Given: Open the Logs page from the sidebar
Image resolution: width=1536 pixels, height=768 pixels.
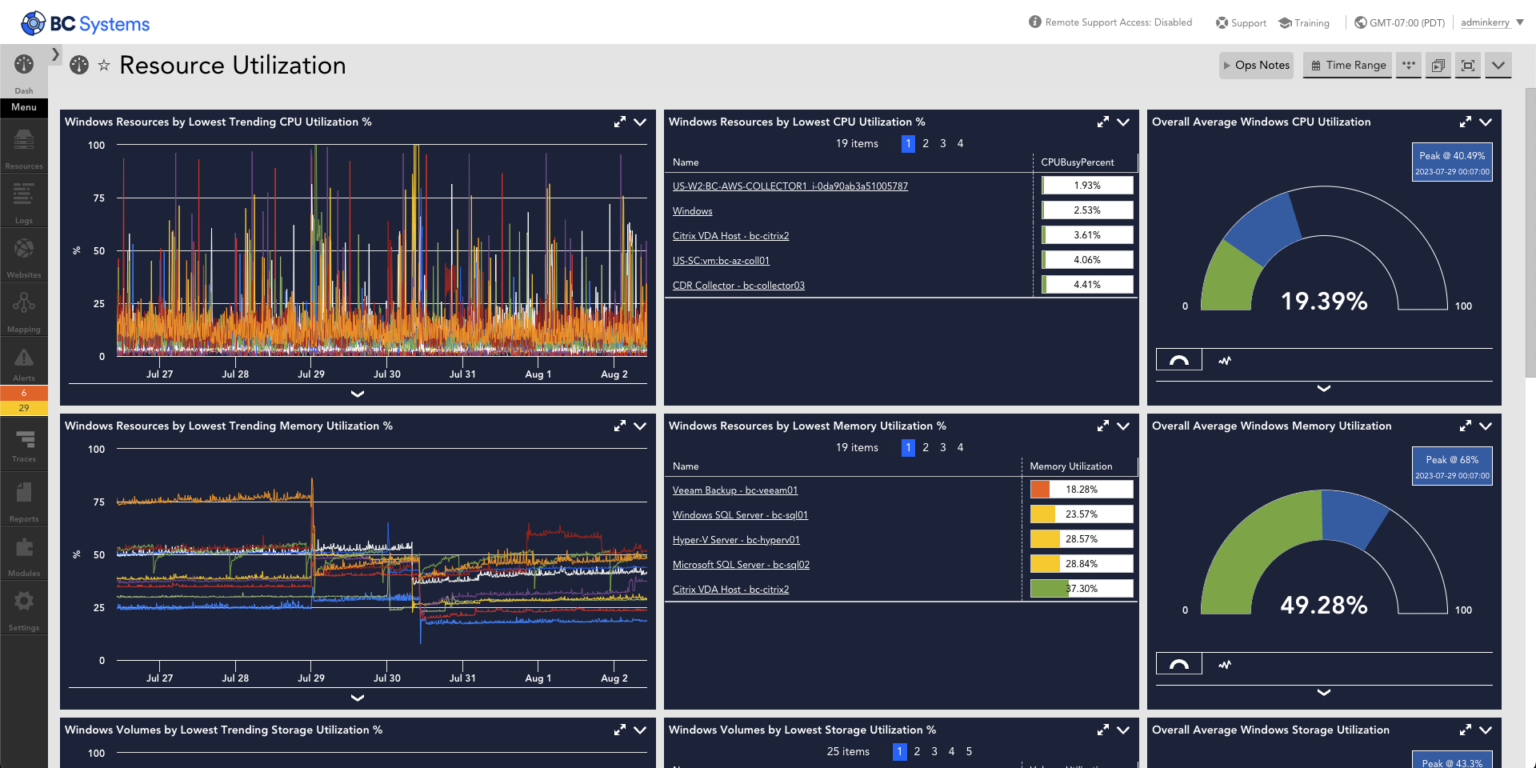Looking at the screenshot, I should (24, 199).
